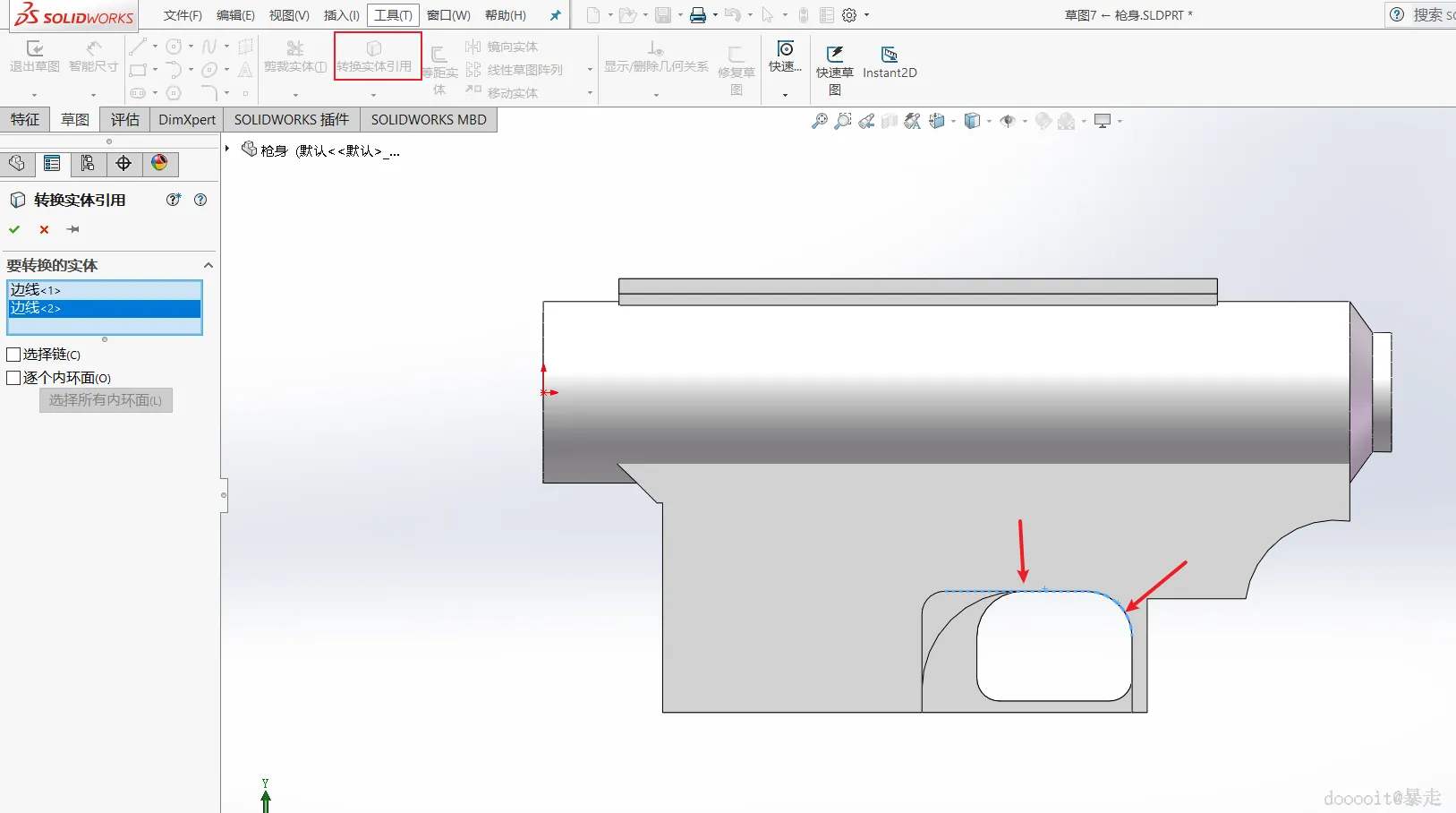Open the DimXpertManager crosshair tab icon
This screenshot has width=1456, height=813.
coord(123,163)
